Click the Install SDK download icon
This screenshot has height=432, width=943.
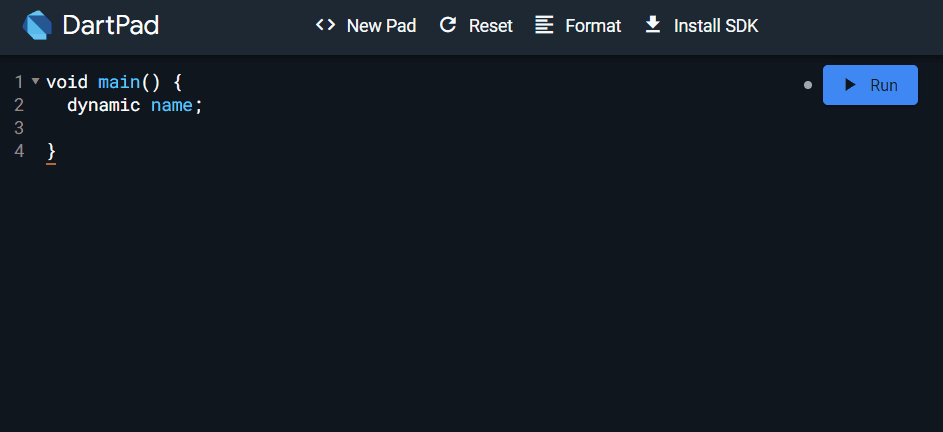653,25
